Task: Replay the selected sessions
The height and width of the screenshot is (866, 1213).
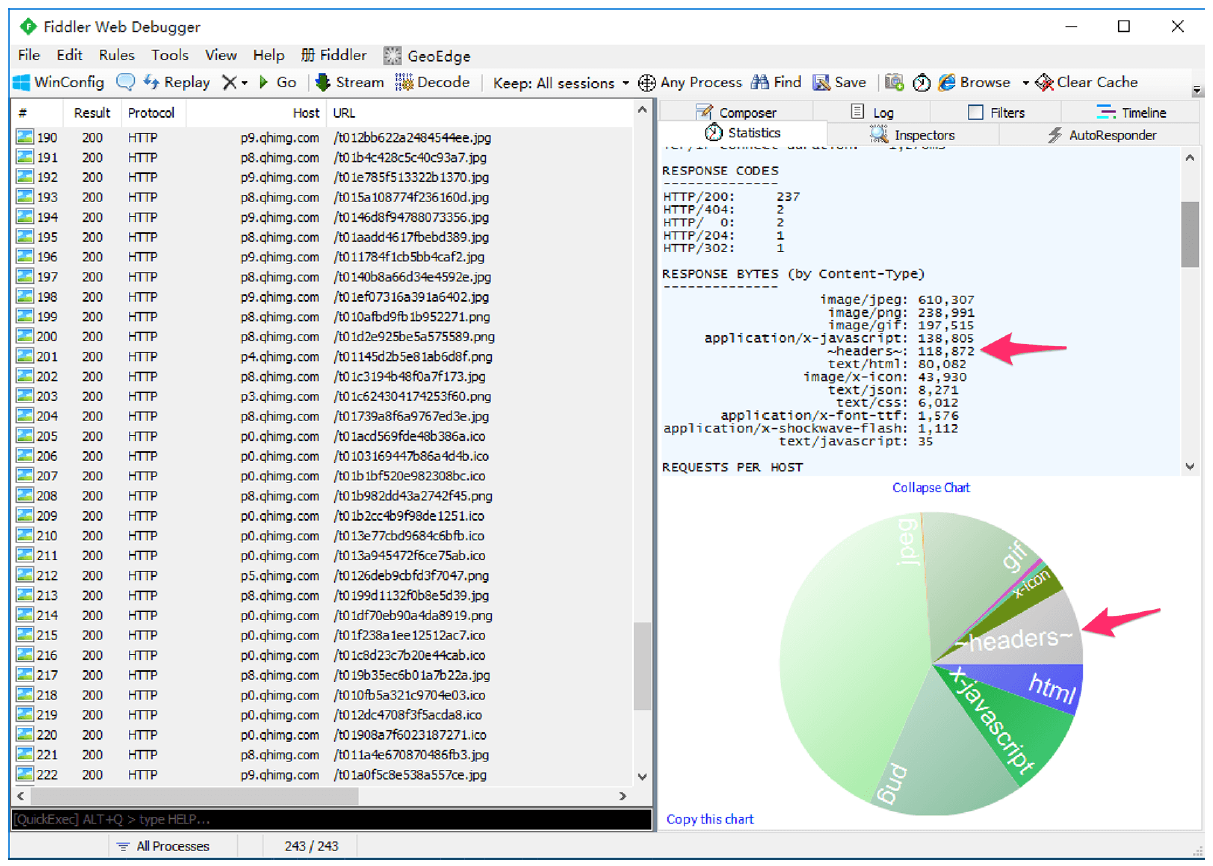Action: tap(176, 83)
